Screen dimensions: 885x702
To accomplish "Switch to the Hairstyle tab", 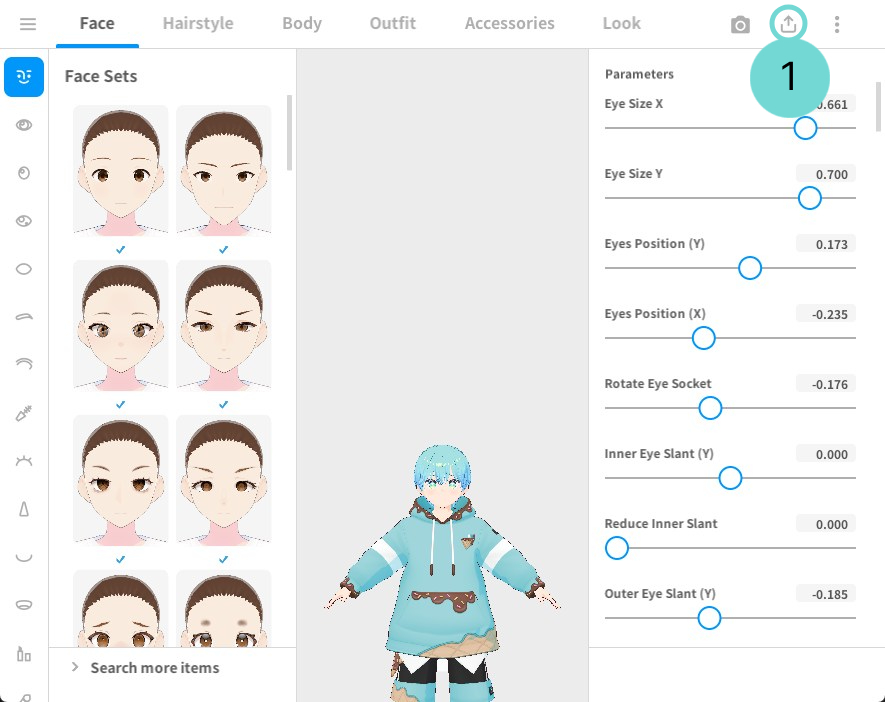I will pos(198,23).
